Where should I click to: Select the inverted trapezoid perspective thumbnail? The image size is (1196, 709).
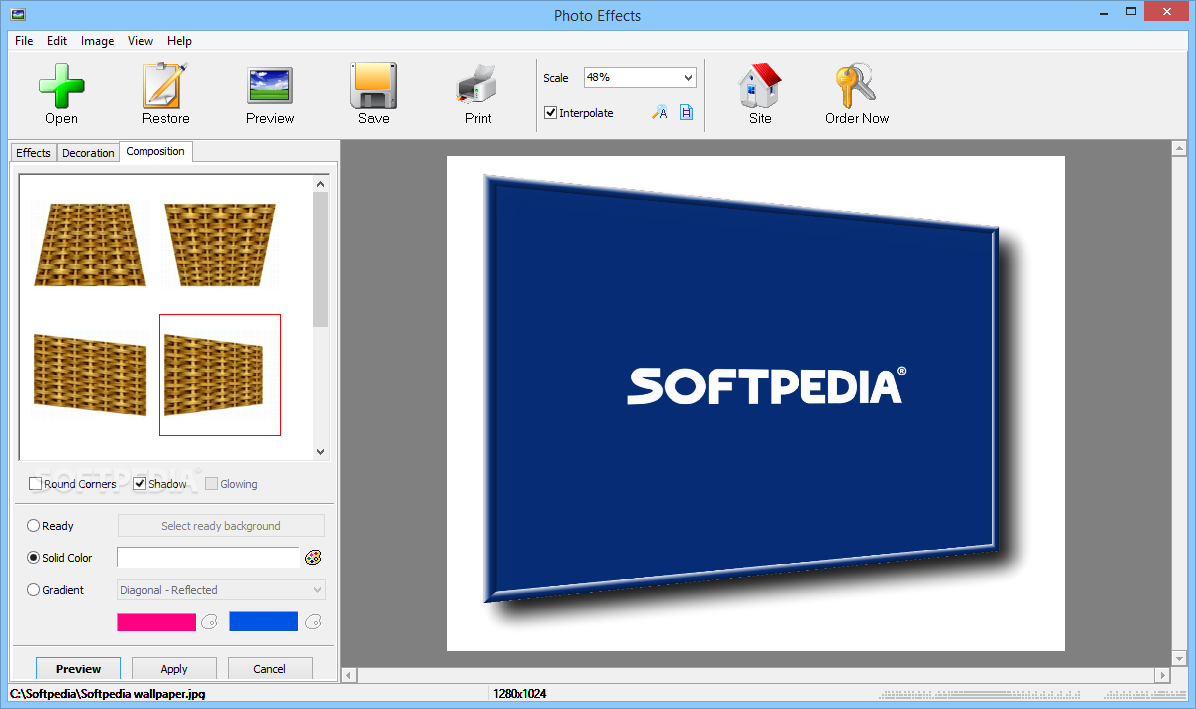(x=220, y=245)
